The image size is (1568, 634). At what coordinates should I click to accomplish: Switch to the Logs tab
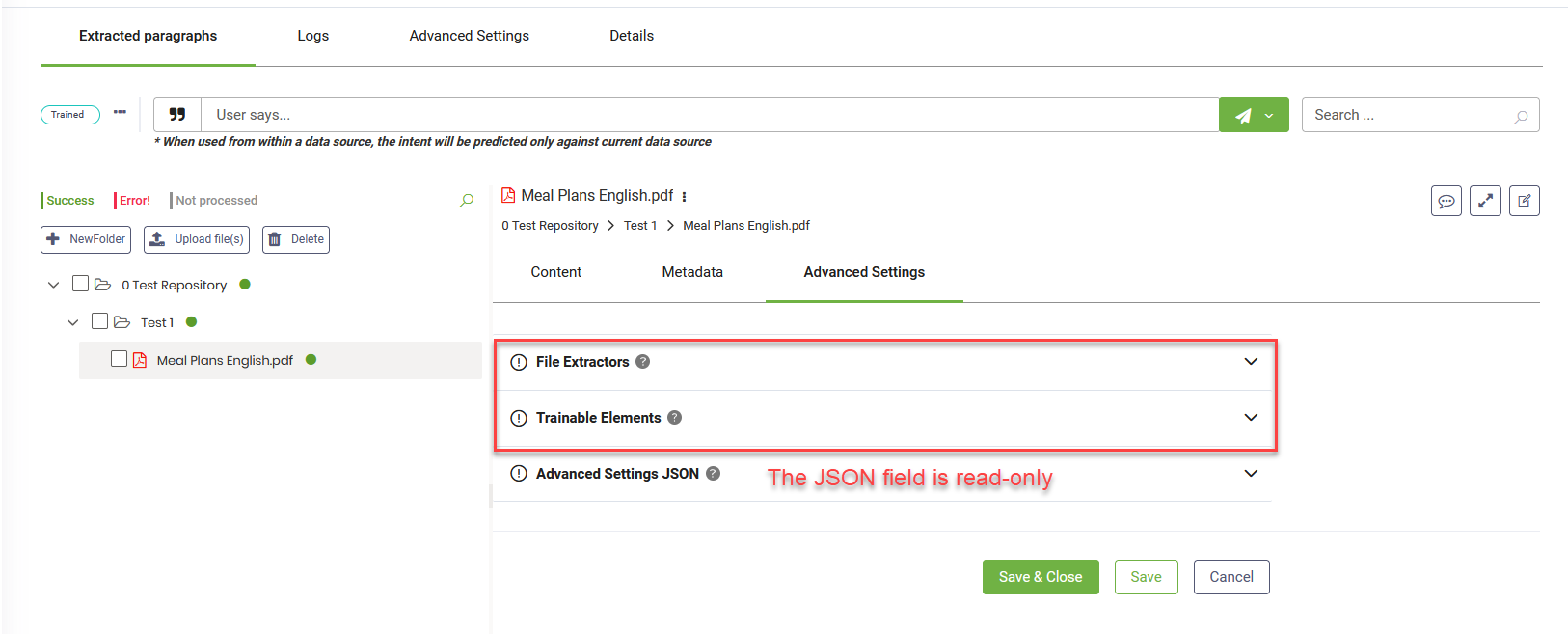pos(312,36)
